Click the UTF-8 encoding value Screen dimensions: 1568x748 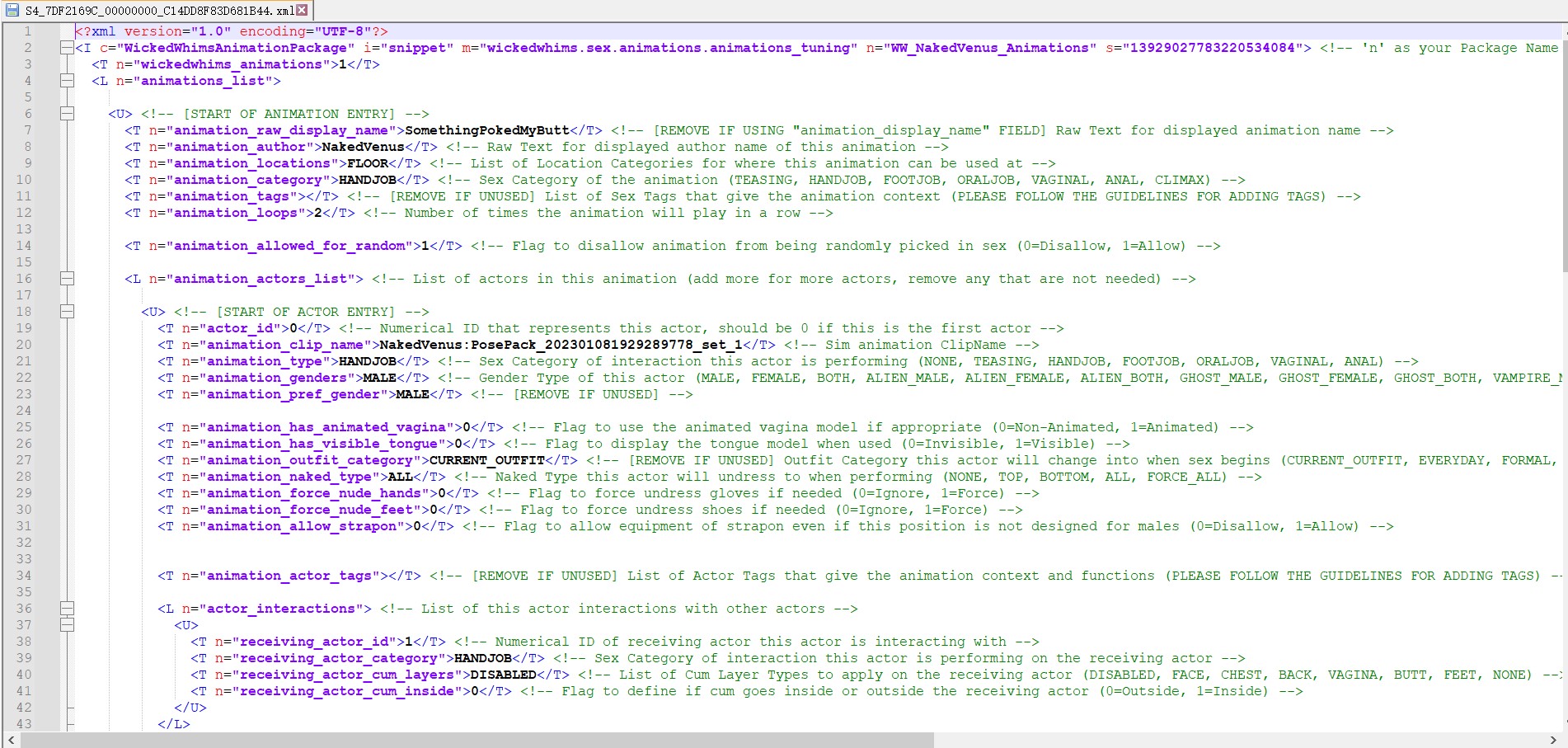[x=343, y=31]
